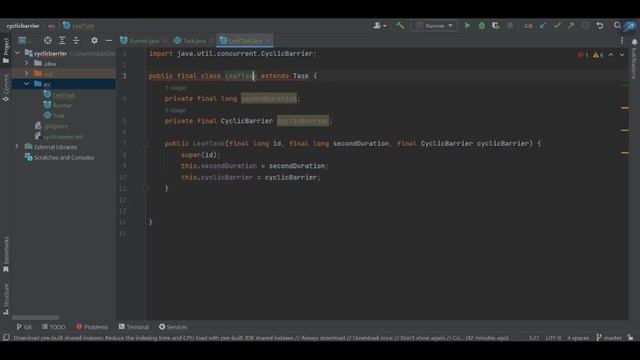Push commits with the green up-arrow icon
The height and width of the screenshot is (360, 640).
571,26
